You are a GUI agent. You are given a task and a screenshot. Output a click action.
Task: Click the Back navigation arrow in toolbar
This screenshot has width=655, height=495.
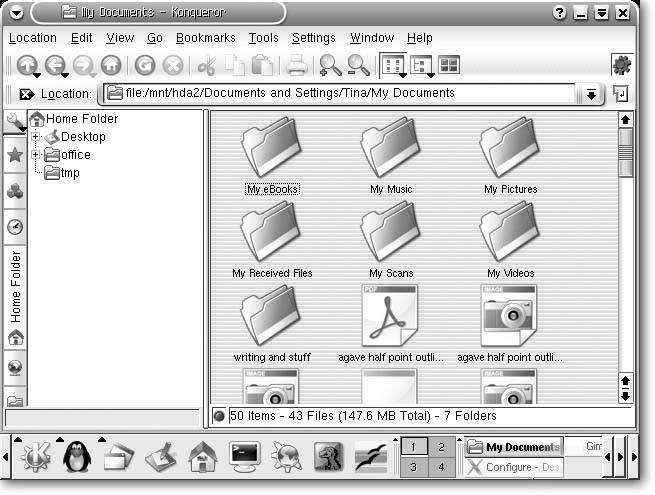[x=54, y=66]
